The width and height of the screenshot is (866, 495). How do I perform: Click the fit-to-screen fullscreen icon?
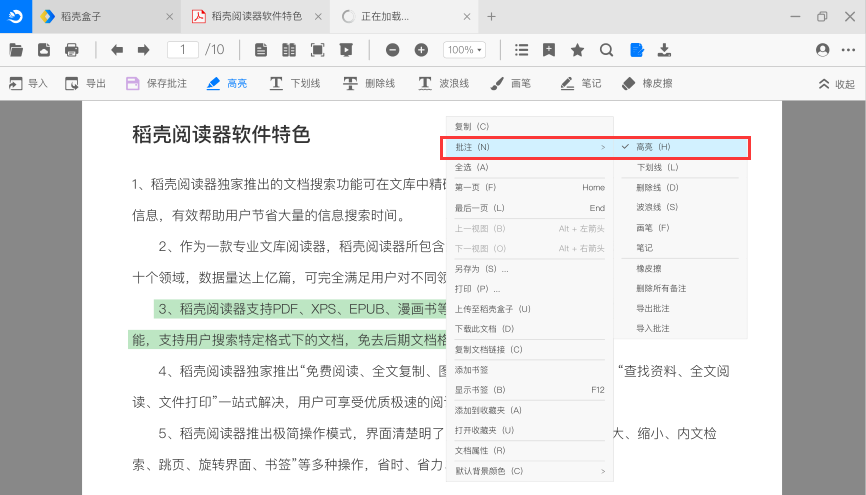pyautogui.click(x=318, y=50)
